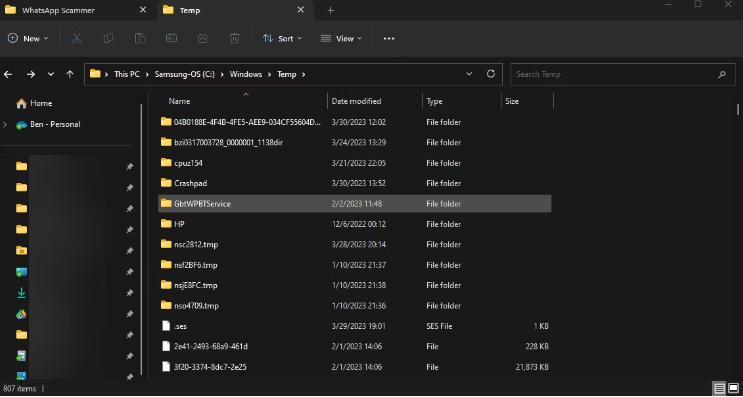Sort by Name column header
Viewport: 743px width, 397px height.
pyautogui.click(x=179, y=101)
